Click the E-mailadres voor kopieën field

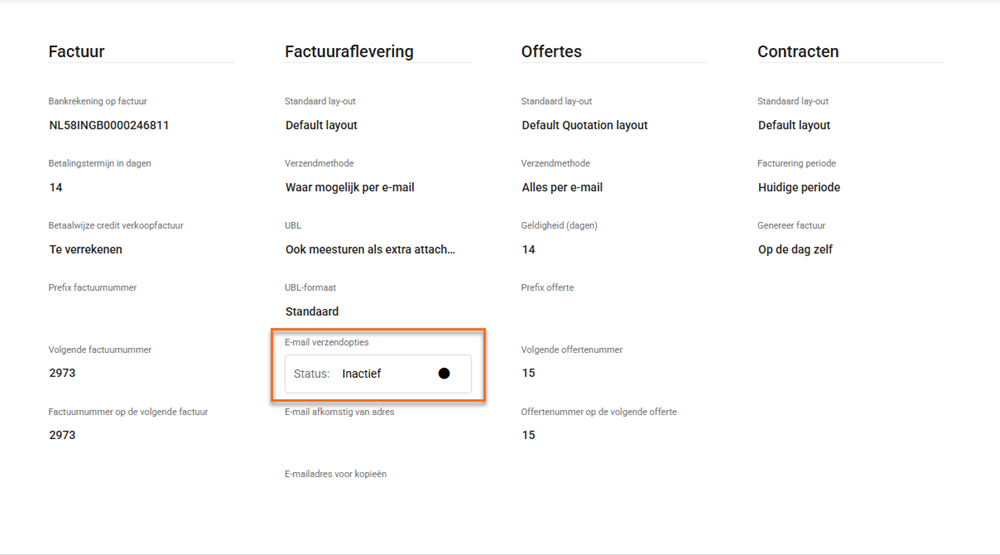point(376,497)
